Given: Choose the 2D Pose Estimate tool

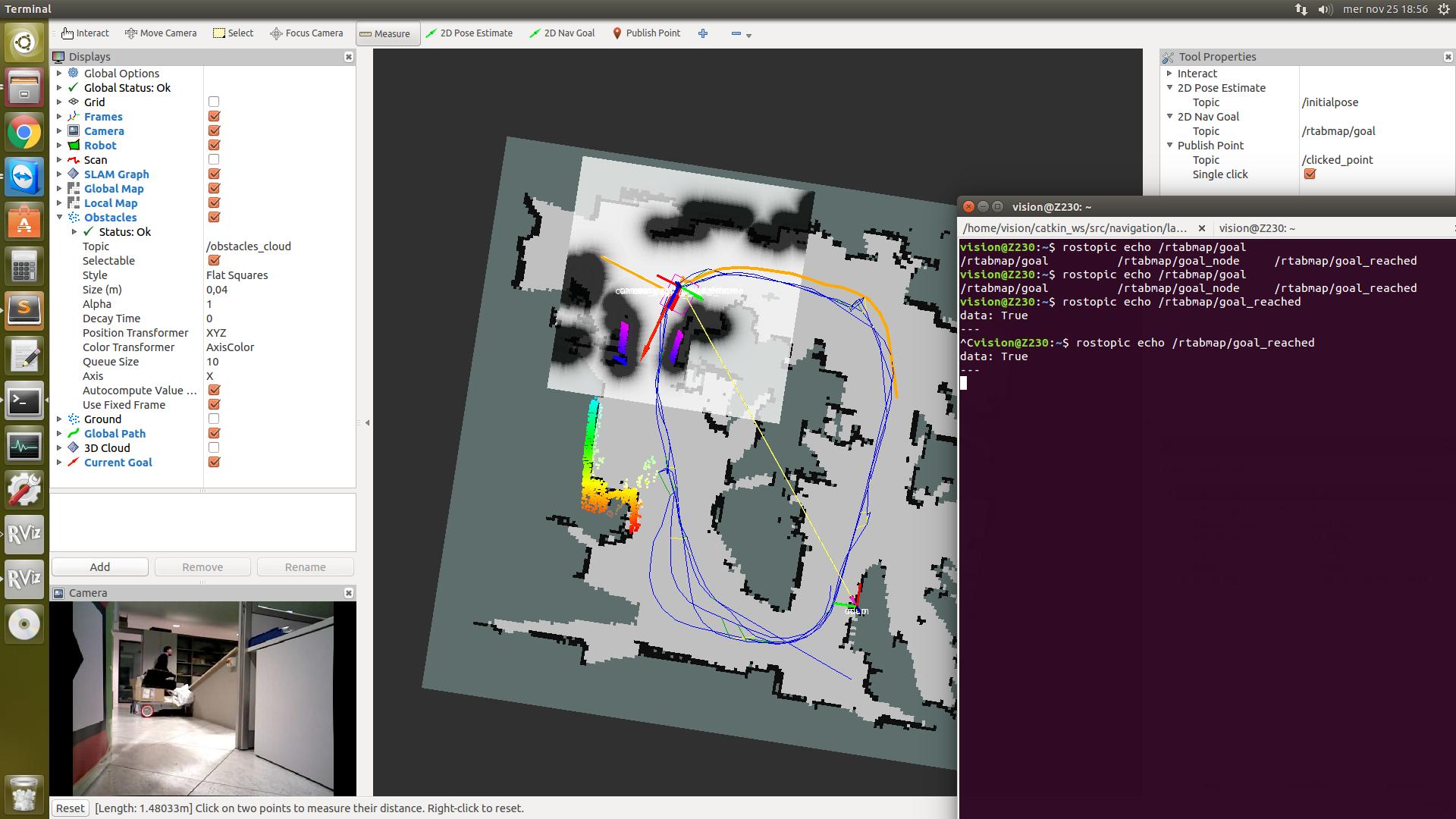Looking at the screenshot, I should 469,33.
